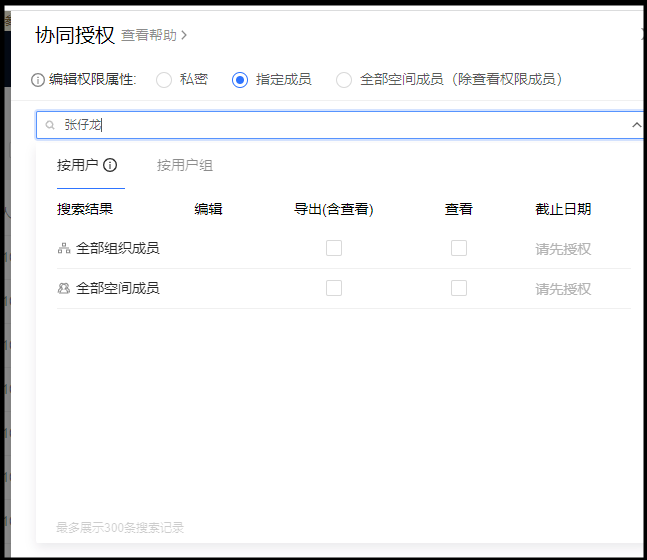Image resolution: width=647 pixels, height=560 pixels.
Task: Open 截止日期 picker for 全部空间成员
Action: [563, 289]
